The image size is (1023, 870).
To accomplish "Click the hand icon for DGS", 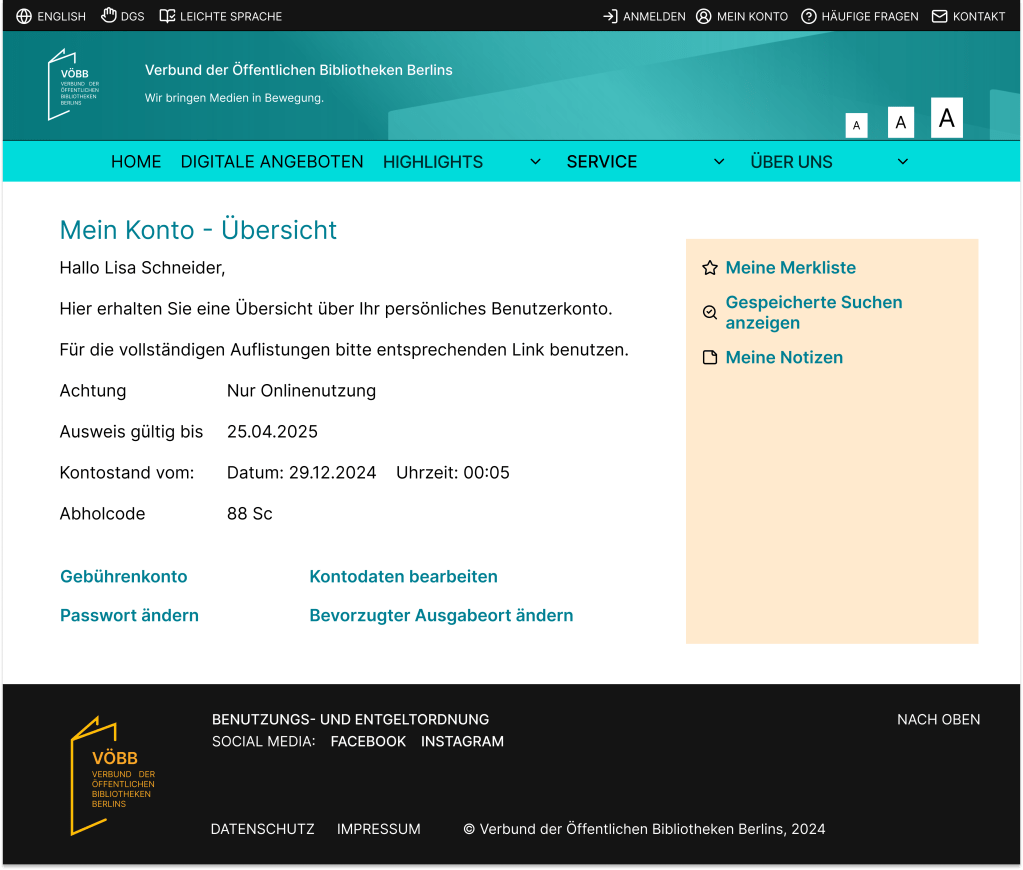I will (109, 16).
